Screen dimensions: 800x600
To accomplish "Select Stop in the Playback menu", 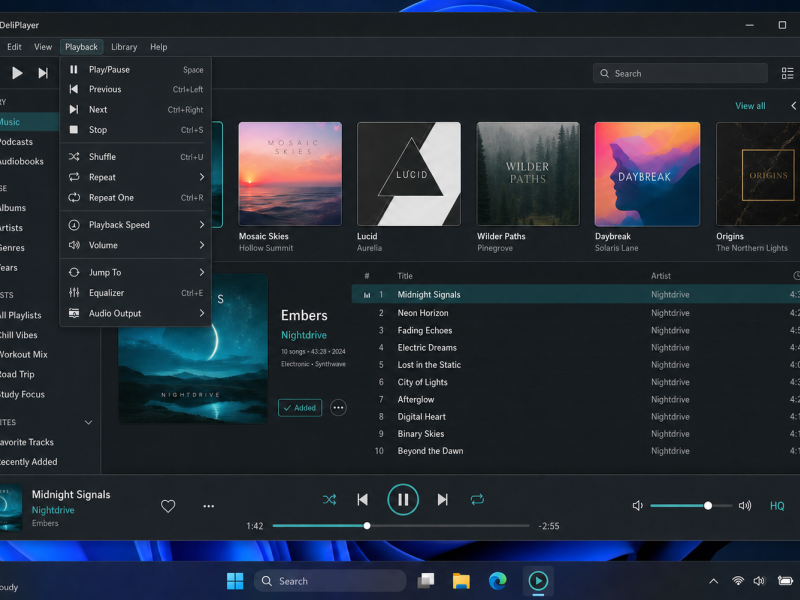I will point(136,130).
